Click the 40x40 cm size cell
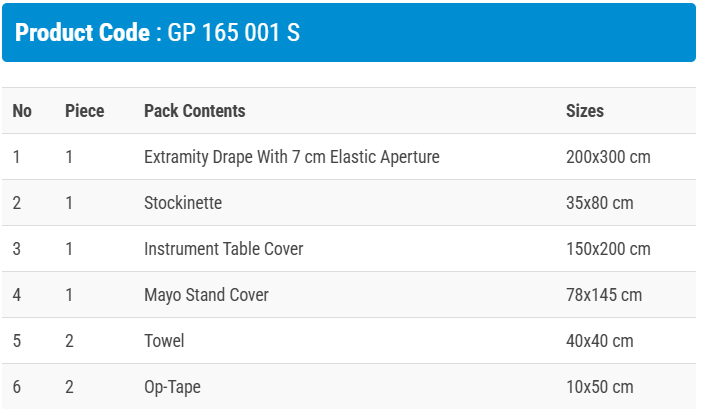 (x=600, y=341)
